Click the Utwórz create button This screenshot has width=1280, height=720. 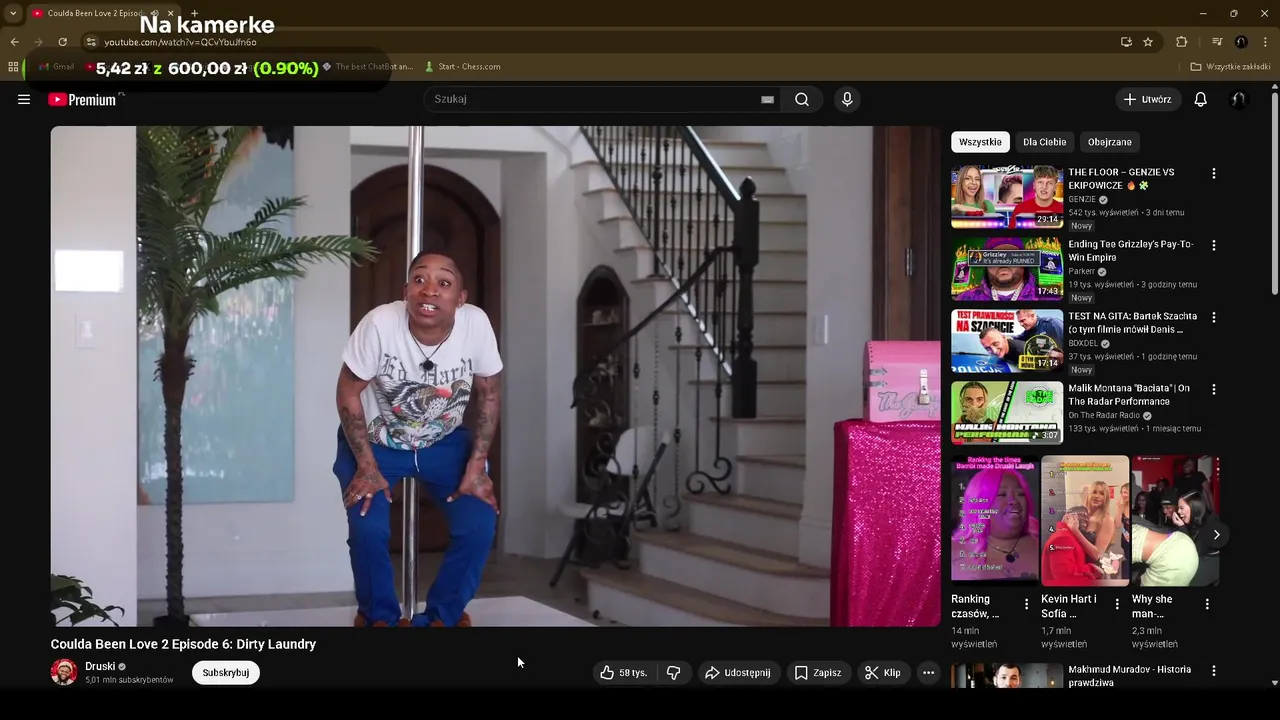tap(1148, 99)
